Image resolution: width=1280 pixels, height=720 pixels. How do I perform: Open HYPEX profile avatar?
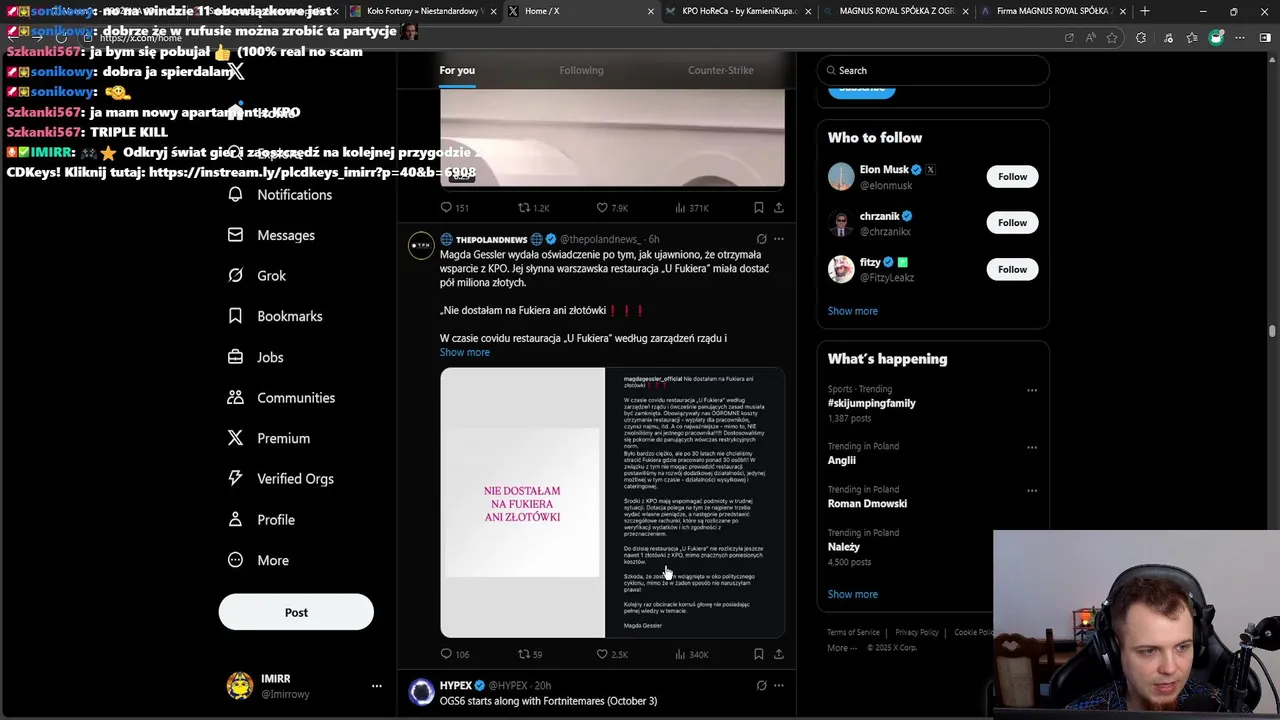click(421, 691)
